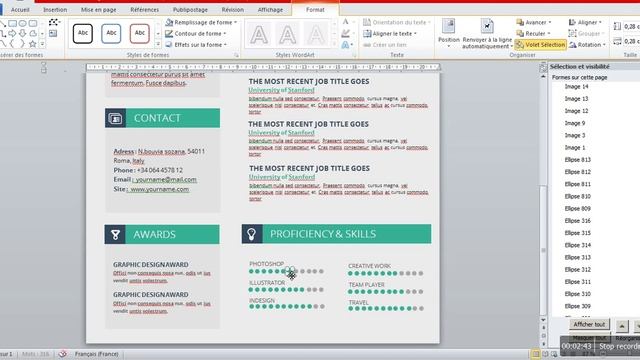Screen dimensions: 640x360
Task: Click the draw text box icon
Action: [53, 34]
